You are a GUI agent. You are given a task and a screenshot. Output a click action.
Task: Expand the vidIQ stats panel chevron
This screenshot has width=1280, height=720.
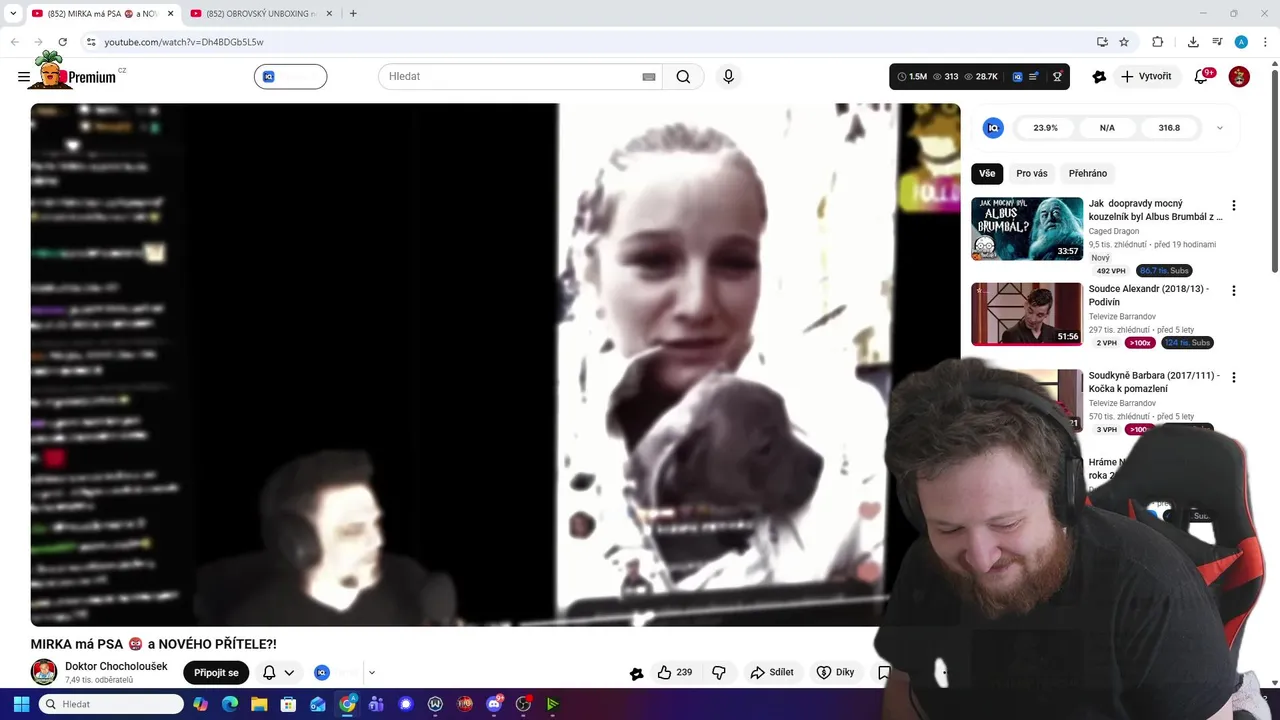tap(1219, 128)
